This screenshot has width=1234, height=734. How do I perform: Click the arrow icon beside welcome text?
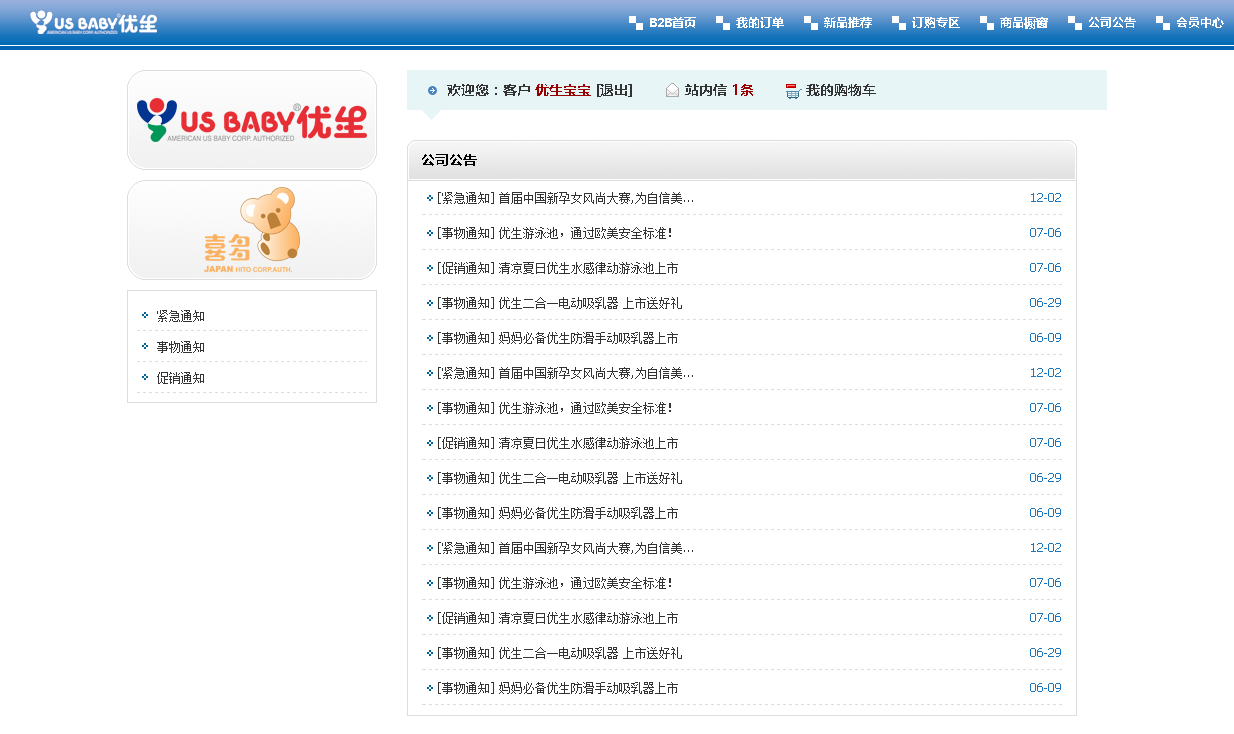(x=432, y=91)
